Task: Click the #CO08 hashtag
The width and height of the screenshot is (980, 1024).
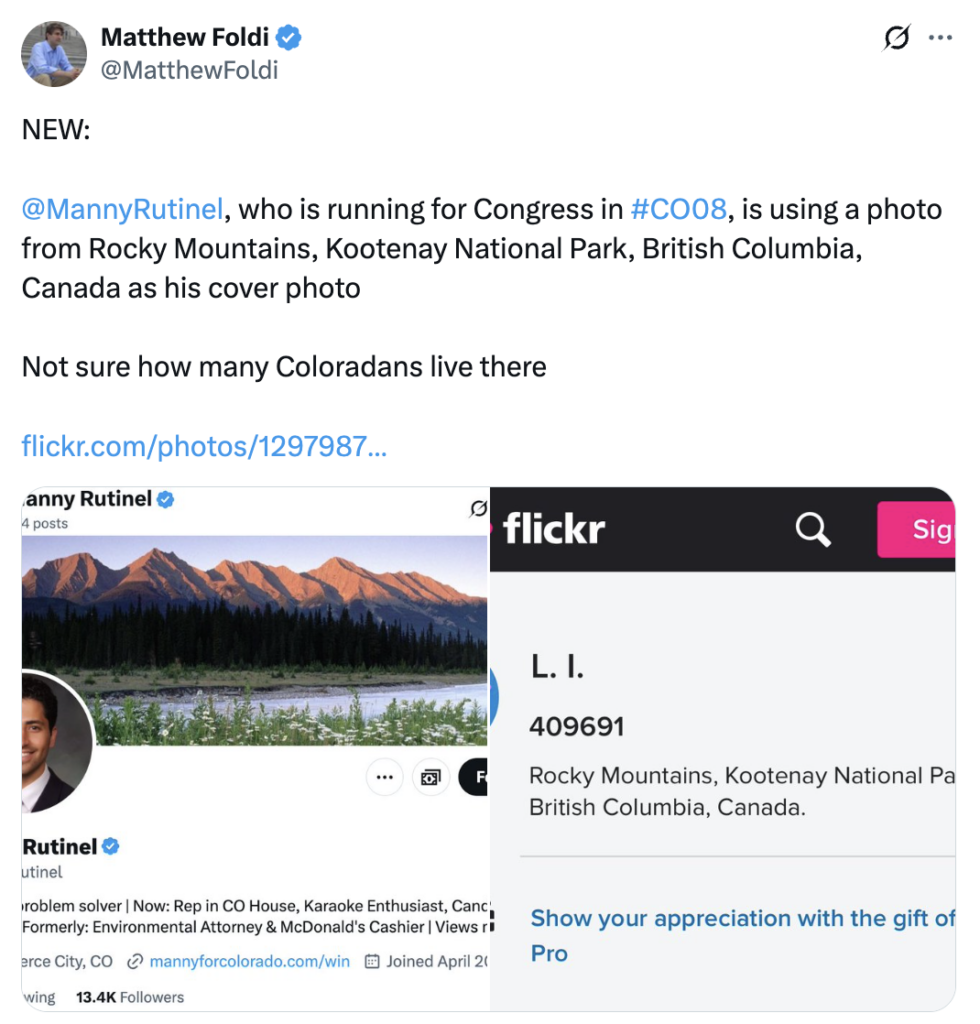Action: pos(678,209)
